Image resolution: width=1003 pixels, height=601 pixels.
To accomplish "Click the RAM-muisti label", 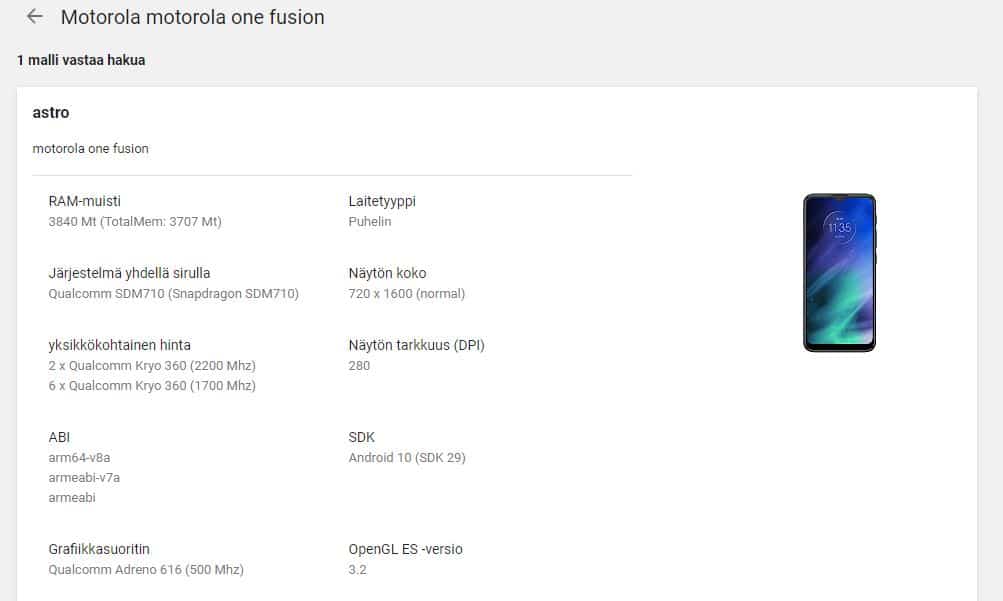I will [84, 201].
